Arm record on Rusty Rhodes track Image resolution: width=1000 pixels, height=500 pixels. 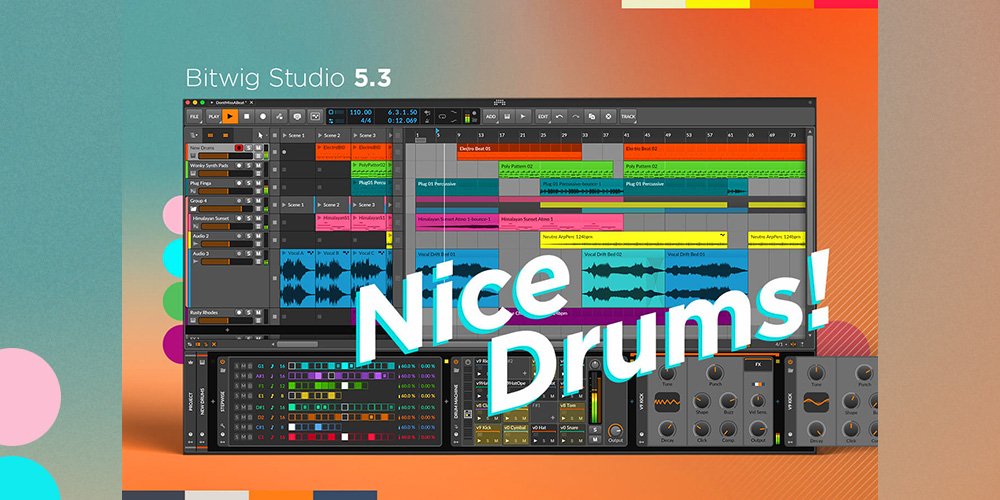pyautogui.click(x=239, y=312)
